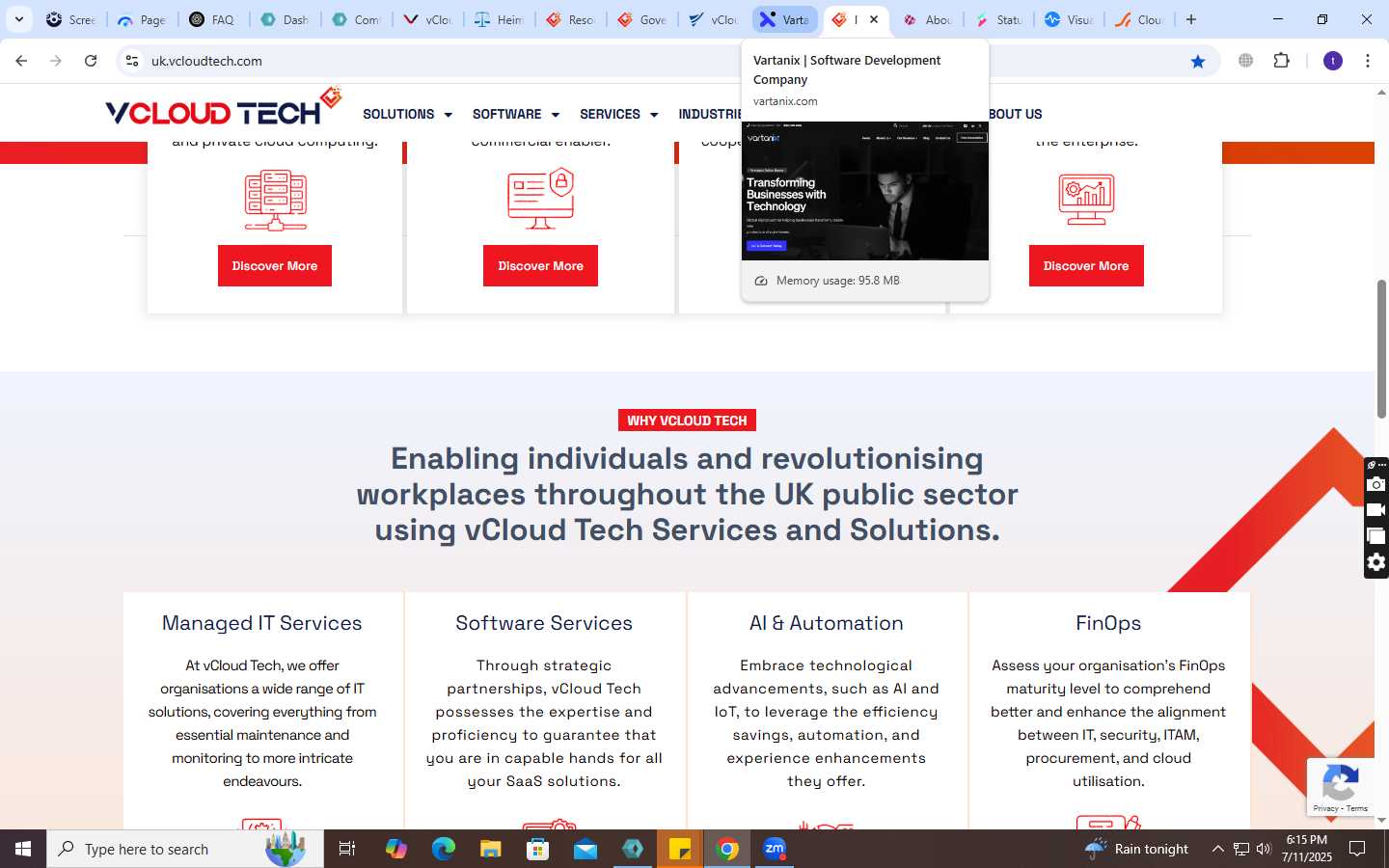Viewport: 1389px width, 868px height.
Task: Open File Explorer from the taskbar
Action: [491, 849]
